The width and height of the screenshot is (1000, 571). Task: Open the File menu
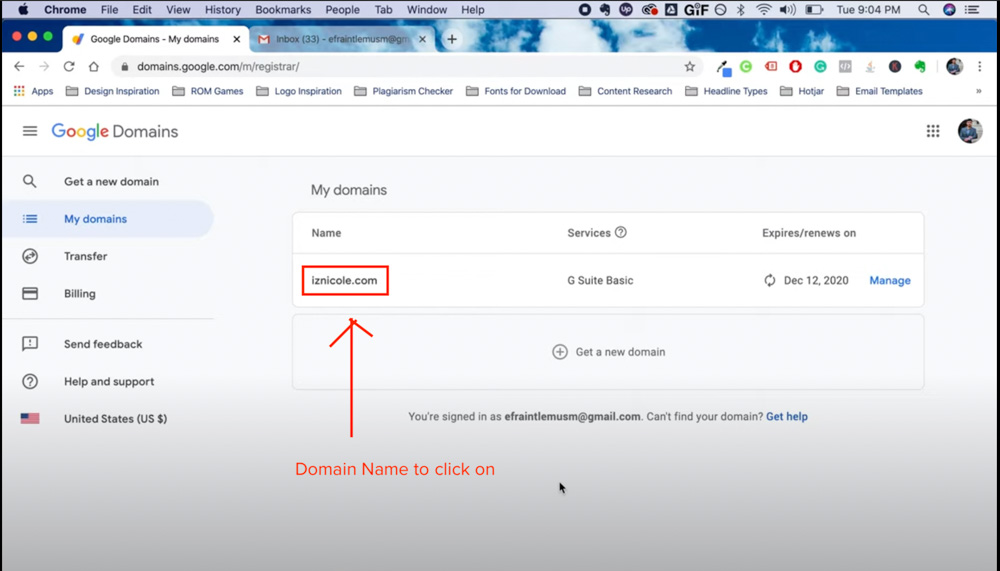point(109,10)
